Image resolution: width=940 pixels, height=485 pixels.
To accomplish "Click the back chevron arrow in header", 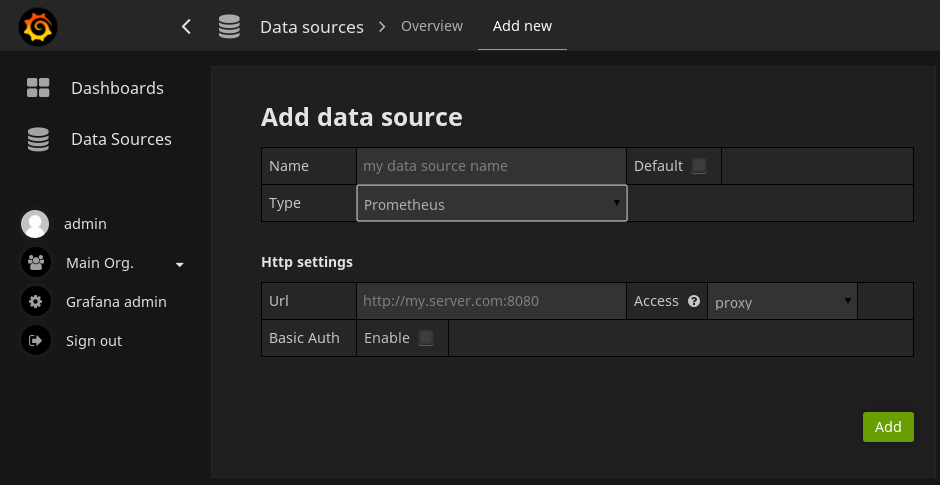I will click(186, 27).
